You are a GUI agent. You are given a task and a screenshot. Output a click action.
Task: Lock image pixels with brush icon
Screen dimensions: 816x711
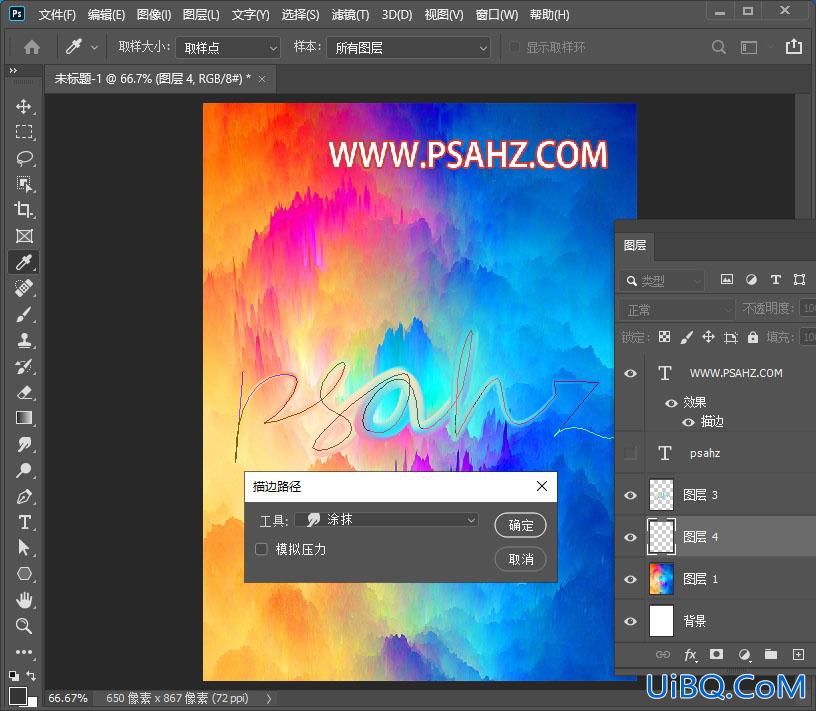click(x=686, y=337)
